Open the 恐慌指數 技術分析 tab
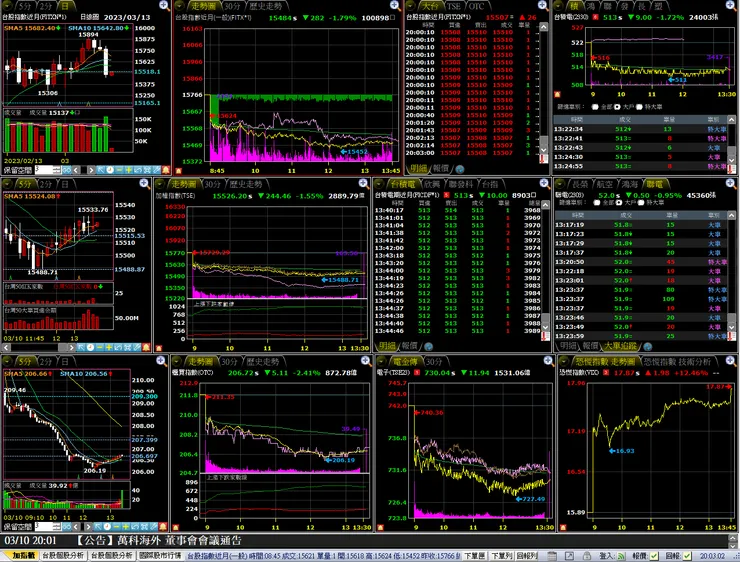 click(677, 362)
